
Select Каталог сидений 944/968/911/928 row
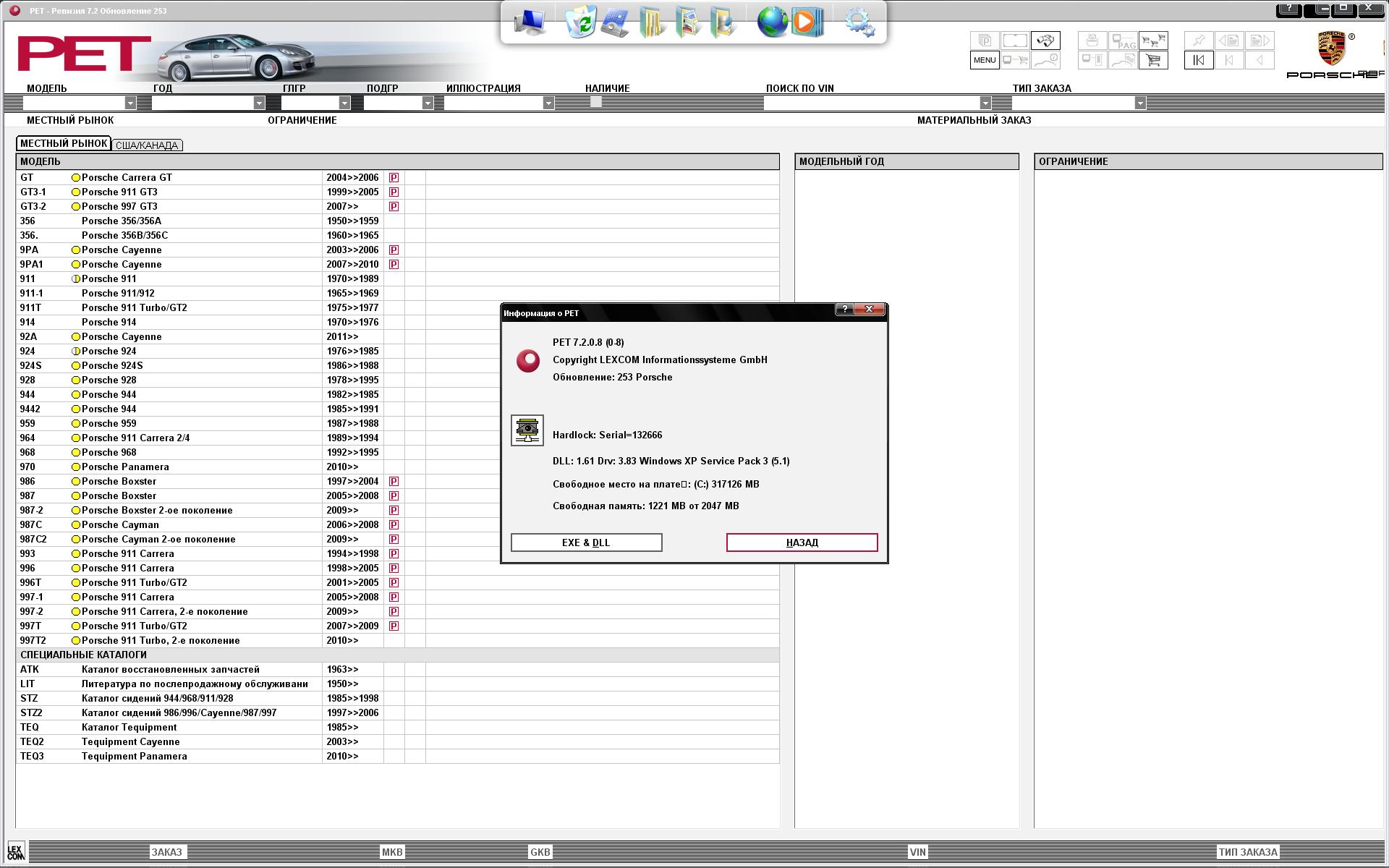pos(397,698)
